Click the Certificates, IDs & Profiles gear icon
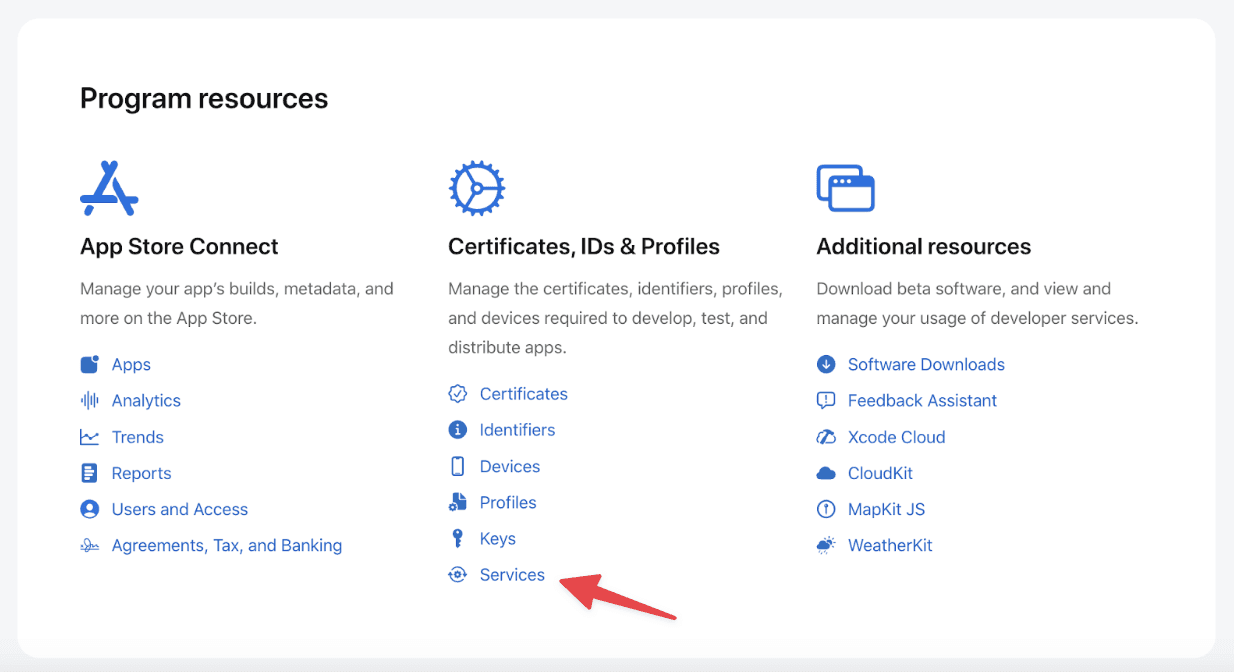Image resolution: width=1234 pixels, height=672 pixels. pos(477,187)
